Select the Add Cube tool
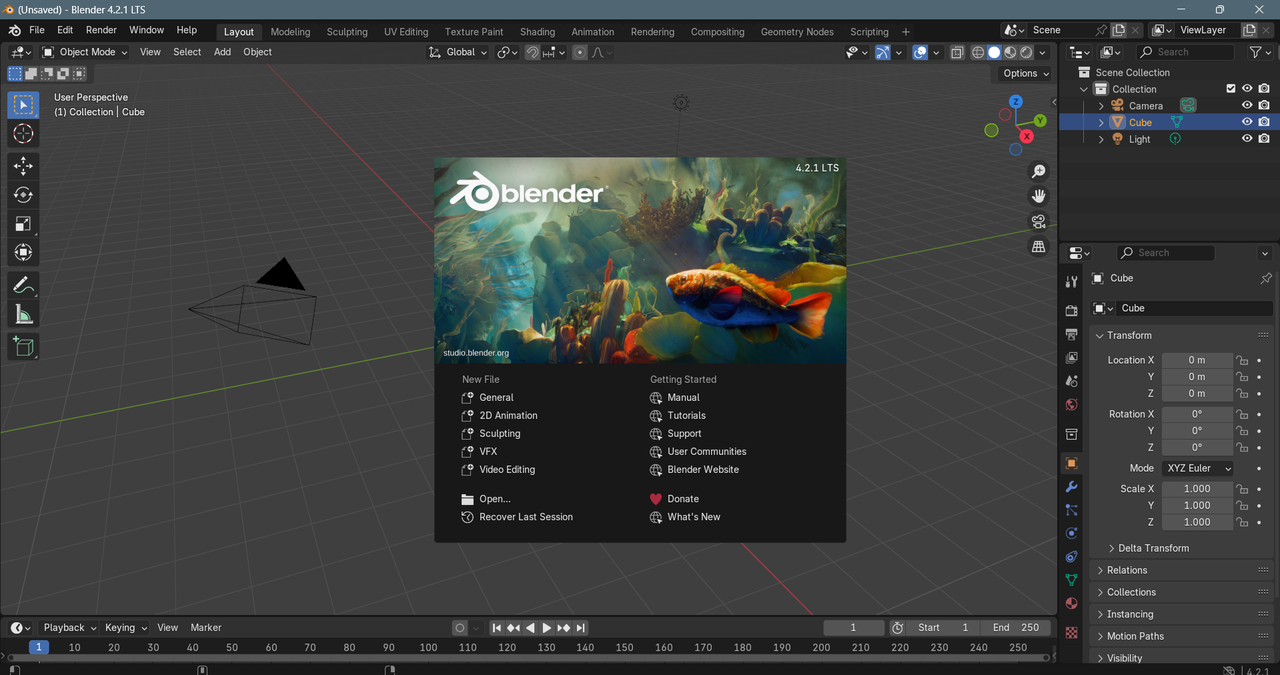 point(23,347)
